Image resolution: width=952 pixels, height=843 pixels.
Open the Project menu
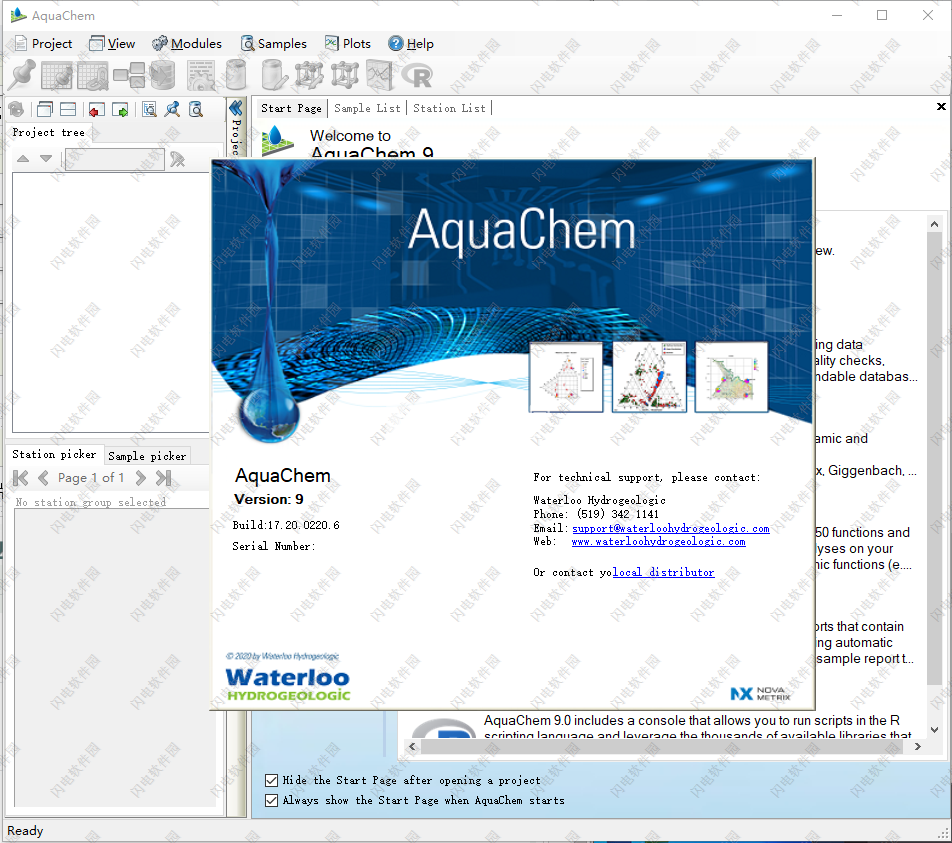pos(44,44)
